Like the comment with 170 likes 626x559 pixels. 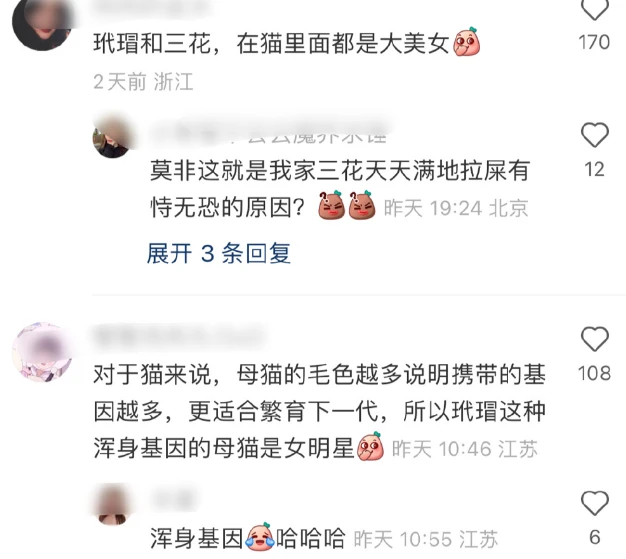point(594,9)
